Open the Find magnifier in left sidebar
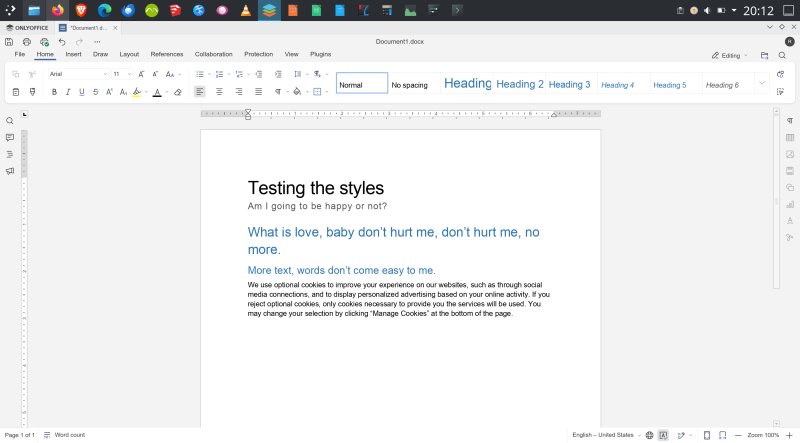This screenshot has height=443, width=800. 10,121
